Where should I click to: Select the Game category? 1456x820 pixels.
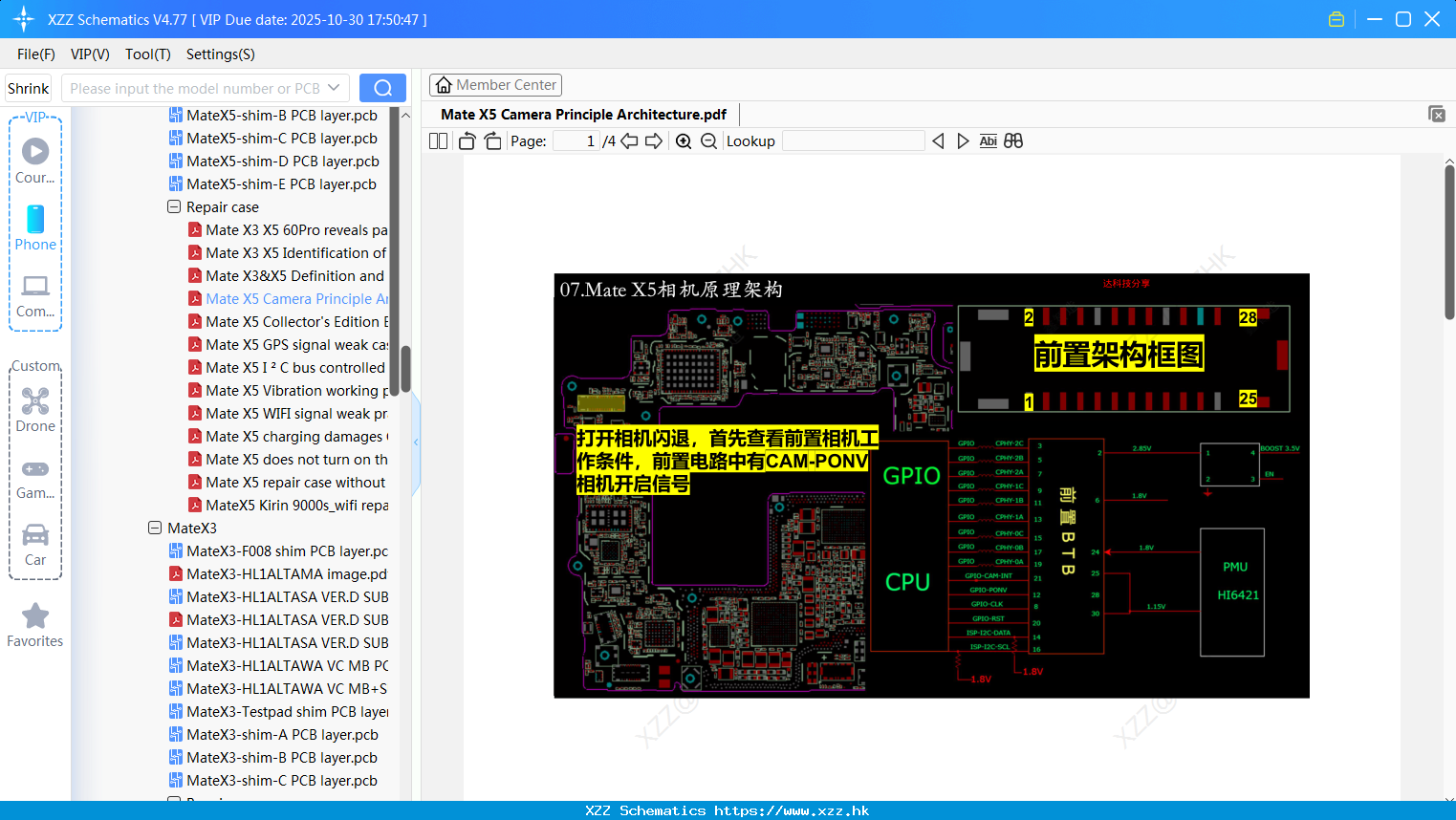[35, 479]
